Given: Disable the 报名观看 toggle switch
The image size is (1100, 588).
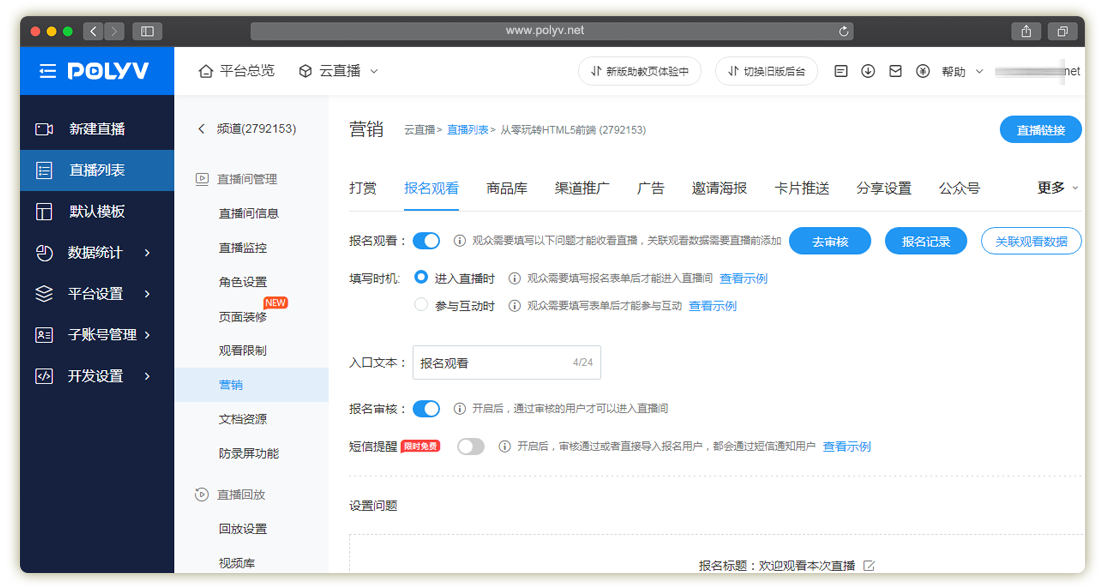Looking at the screenshot, I should point(426,241).
